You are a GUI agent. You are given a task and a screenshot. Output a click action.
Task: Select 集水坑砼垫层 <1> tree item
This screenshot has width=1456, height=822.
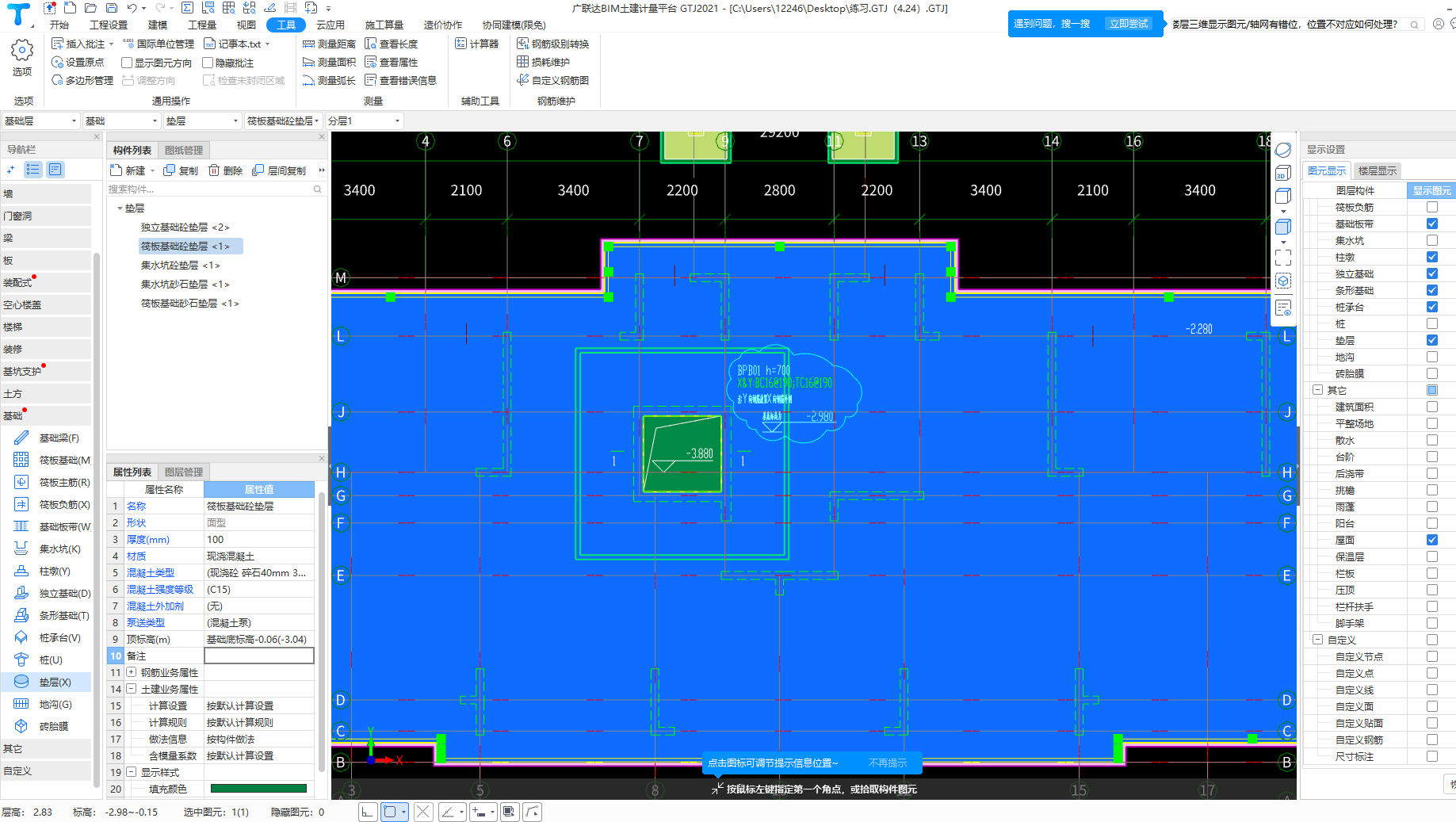(x=181, y=266)
